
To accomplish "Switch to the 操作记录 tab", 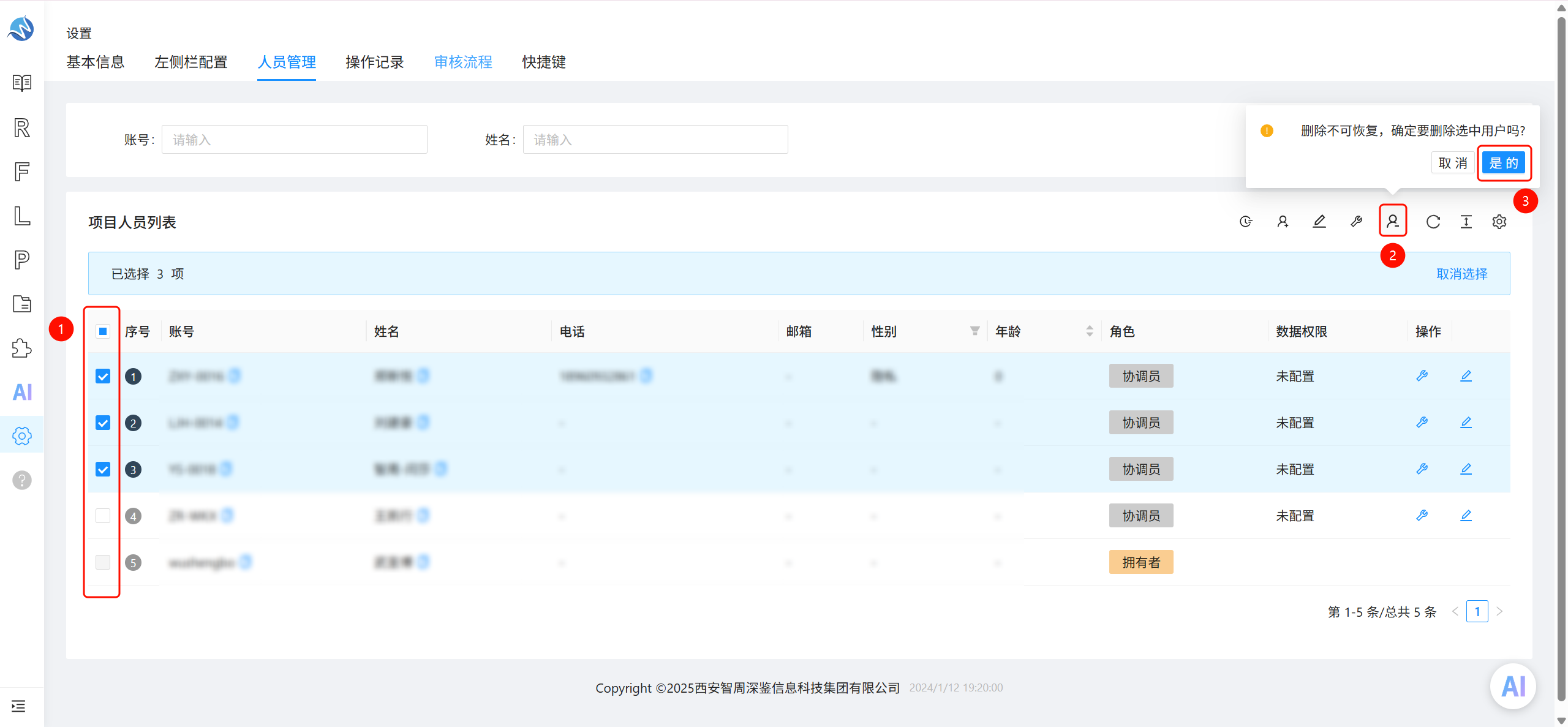I will click(375, 62).
